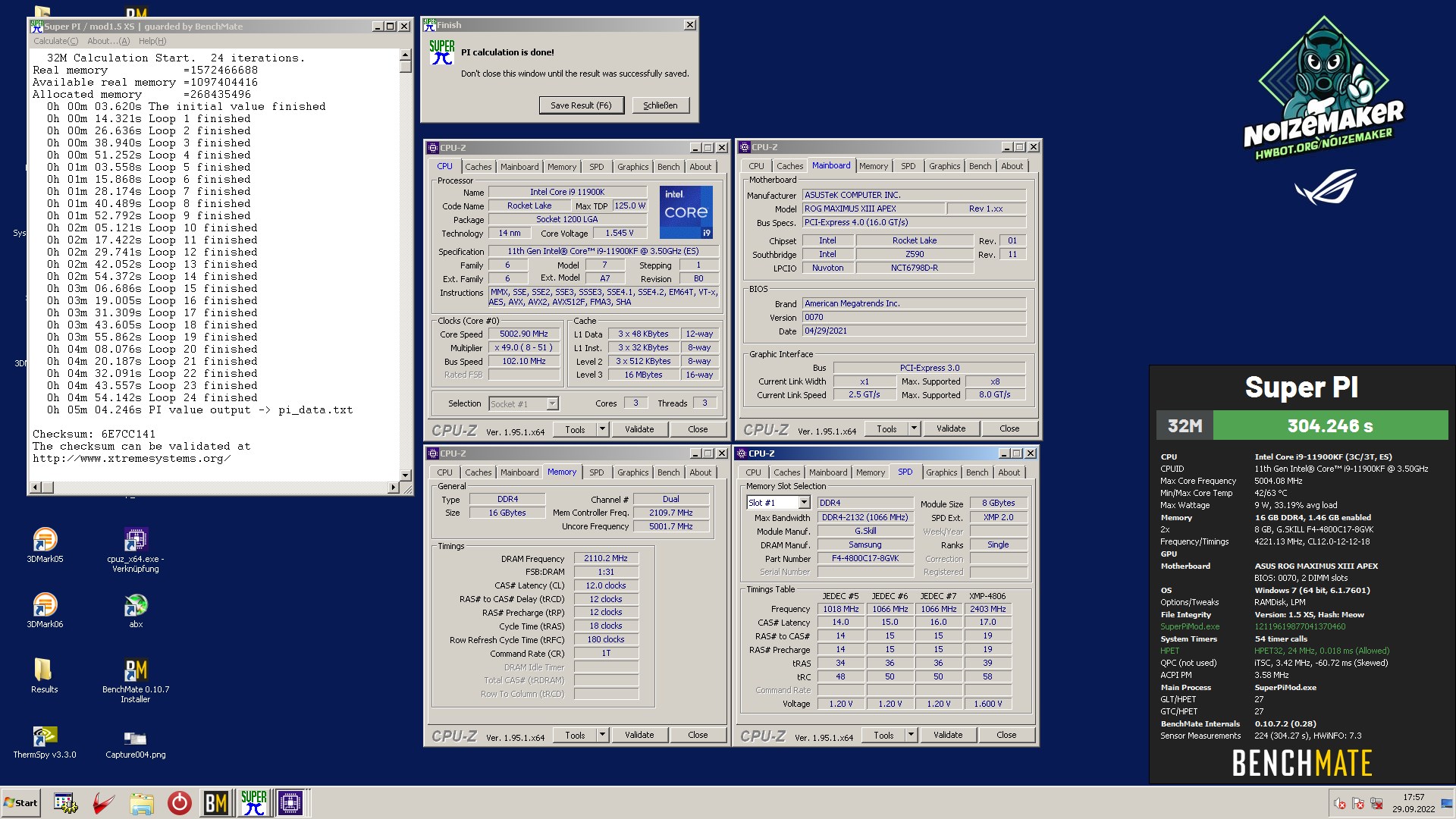
Task: Click the Super PI window title icon
Action: pos(36,27)
